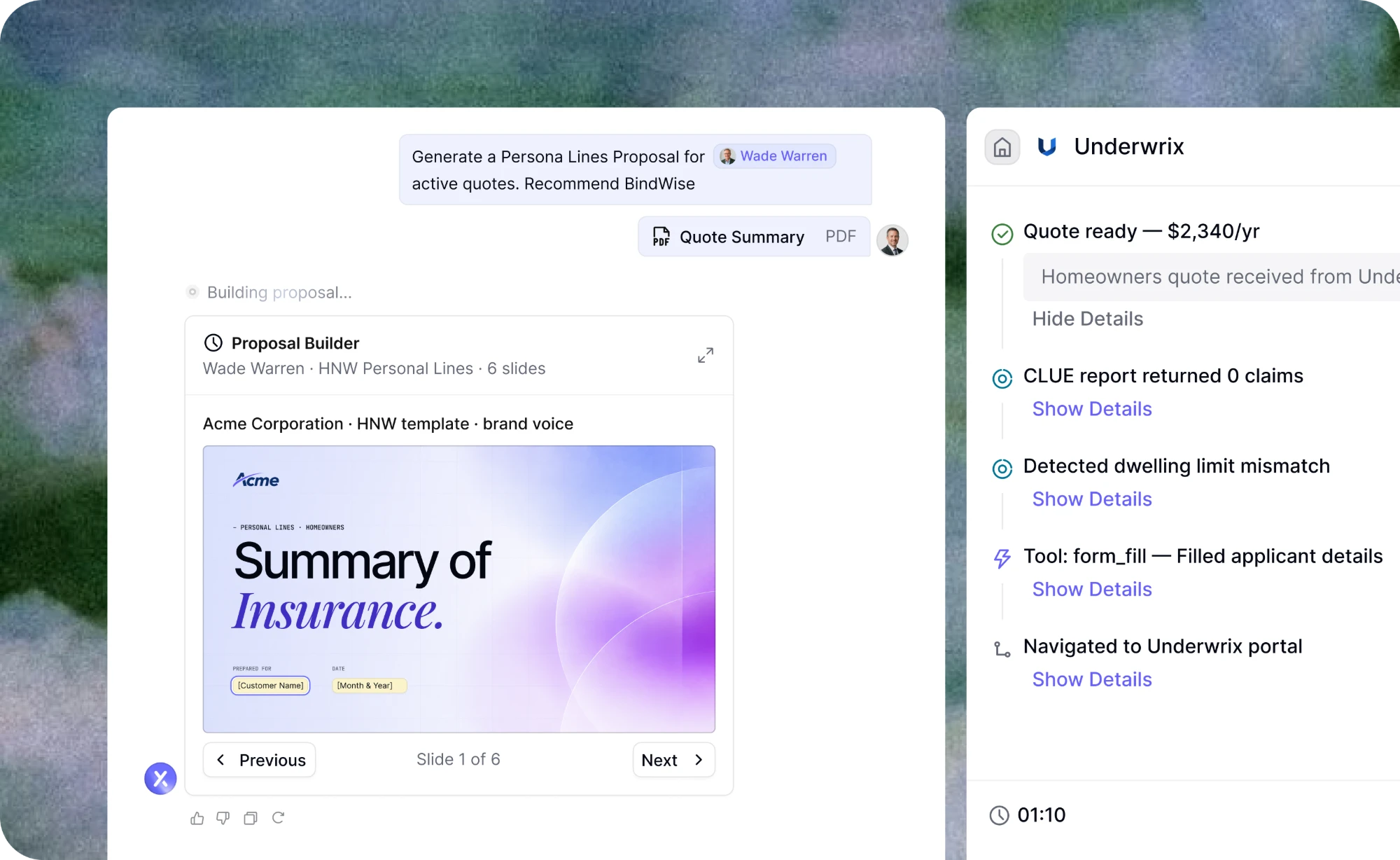Click the Underwrix logo icon
The height and width of the screenshot is (860, 1400).
[1046, 146]
